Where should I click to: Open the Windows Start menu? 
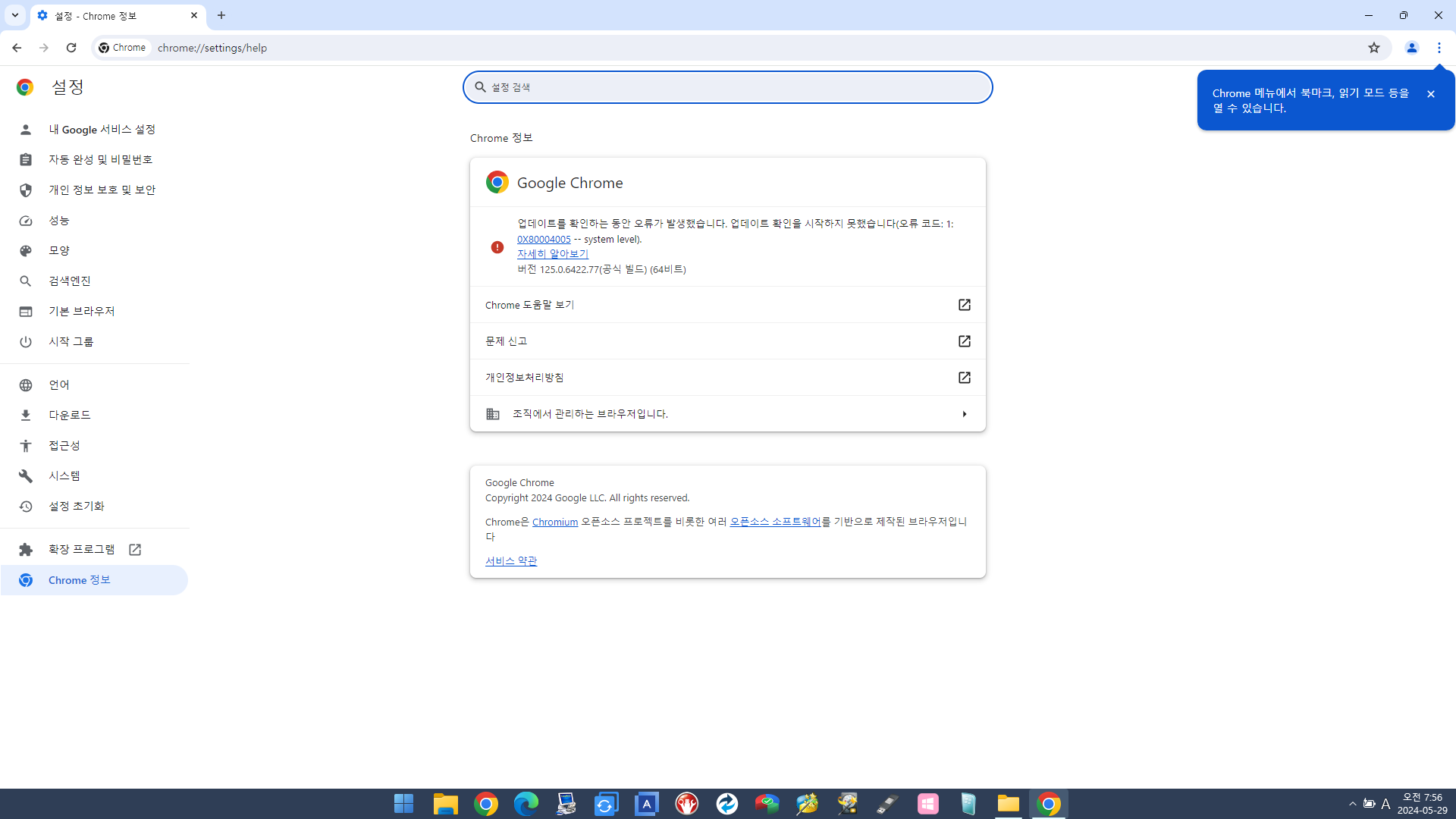pyautogui.click(x=403, y=804)
